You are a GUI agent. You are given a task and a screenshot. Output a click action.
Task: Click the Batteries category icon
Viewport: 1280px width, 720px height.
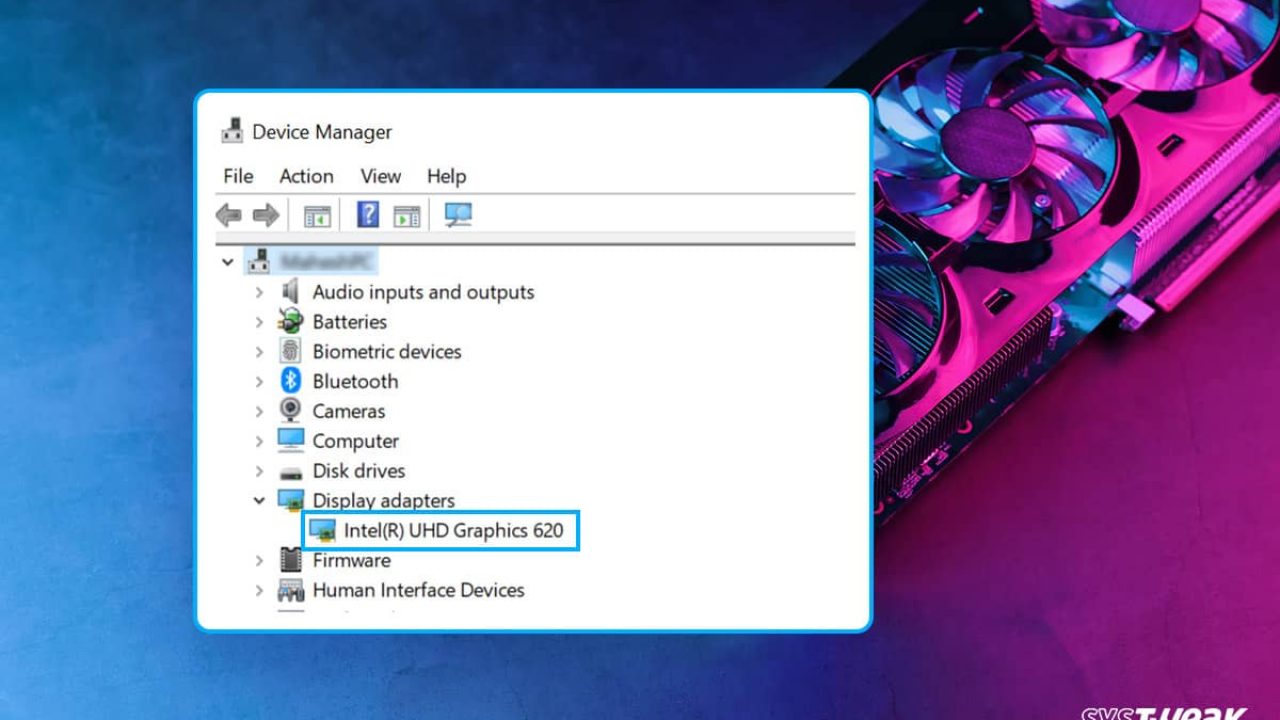(x=290, y=321)
